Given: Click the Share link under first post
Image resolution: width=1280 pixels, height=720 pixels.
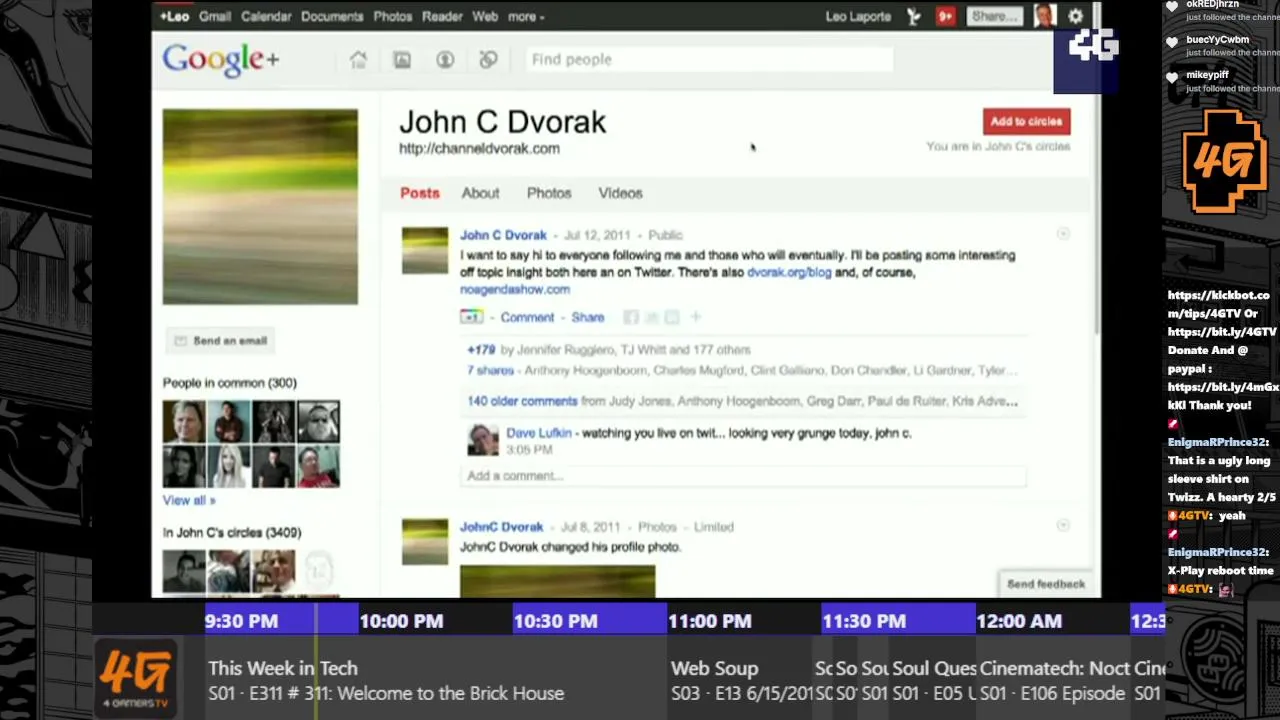Looking at the screenshot, I should (588, 317).
